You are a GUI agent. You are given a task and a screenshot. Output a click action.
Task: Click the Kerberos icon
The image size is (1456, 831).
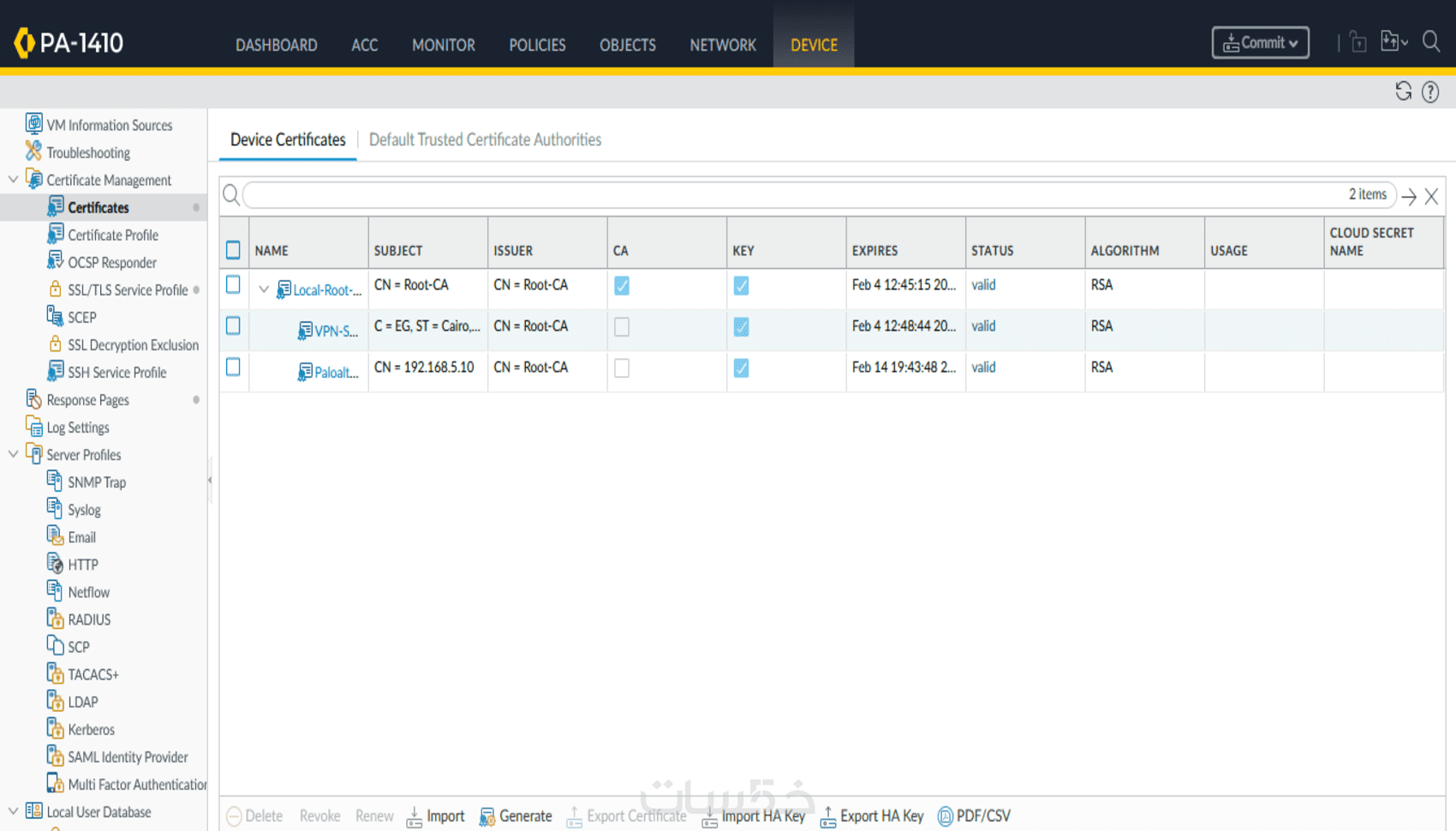[x=56, y=727]
